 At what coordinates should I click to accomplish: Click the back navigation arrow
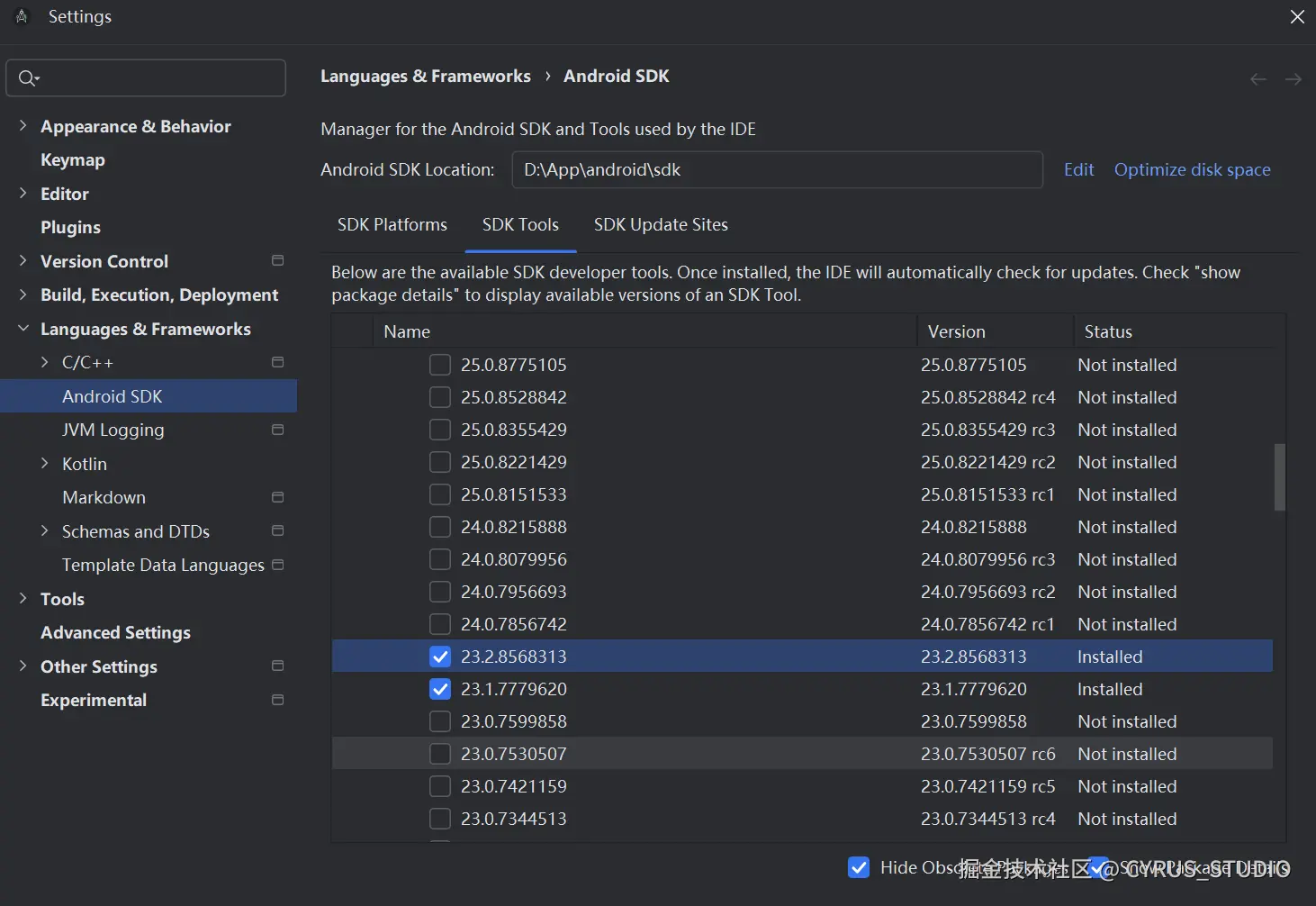coord(1258,79)
